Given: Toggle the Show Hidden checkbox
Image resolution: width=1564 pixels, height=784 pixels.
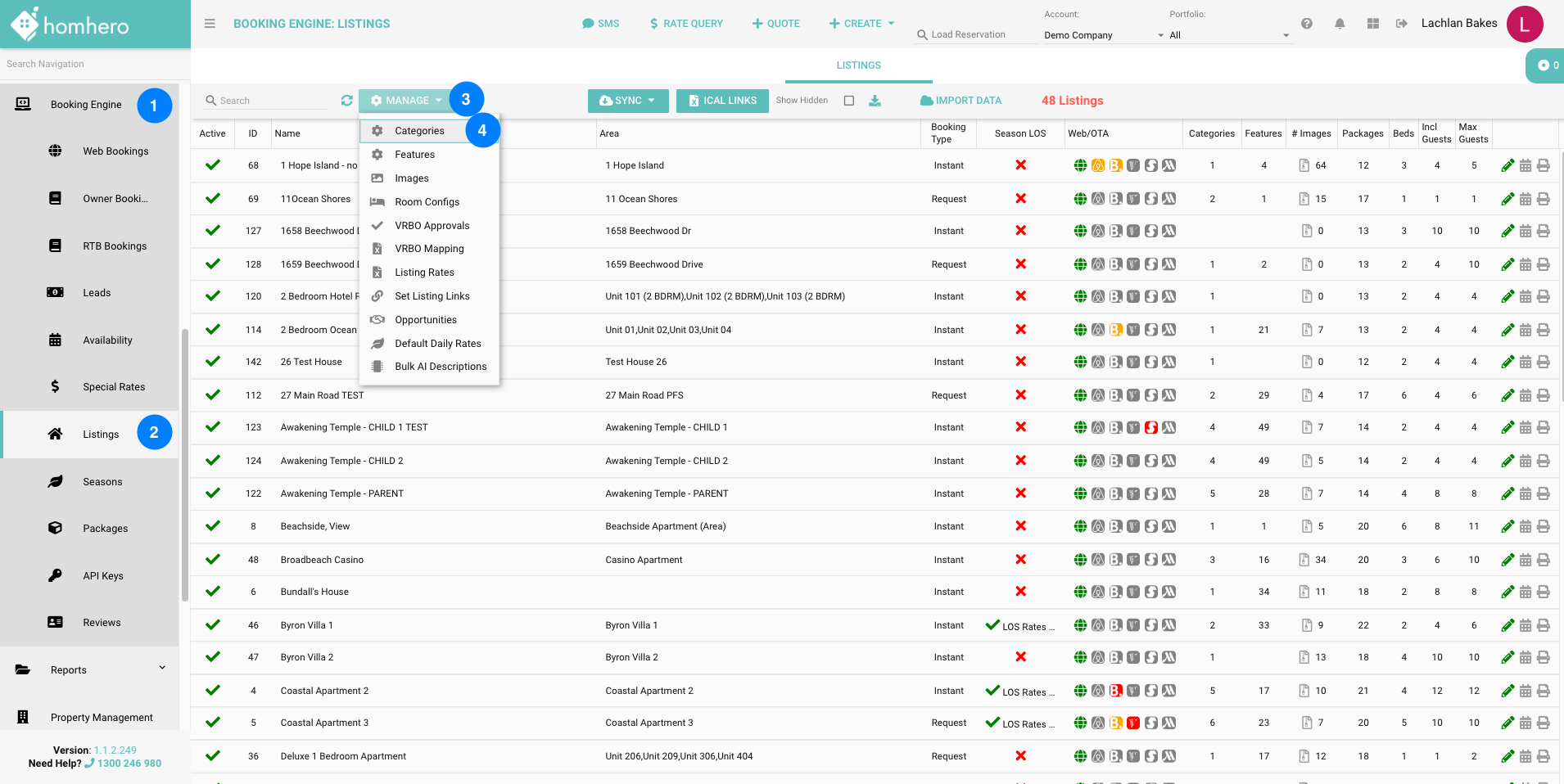Looking at the screenshot, I should [x=849, y=101].
